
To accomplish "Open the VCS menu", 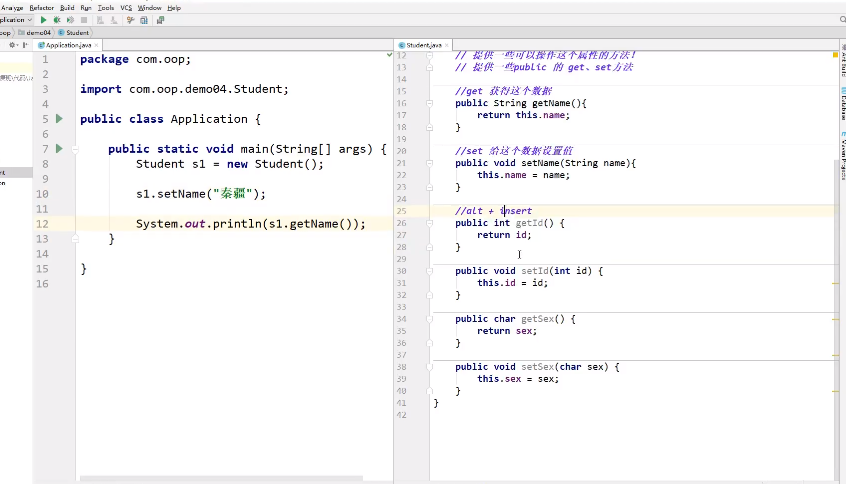I will (126, 8).
